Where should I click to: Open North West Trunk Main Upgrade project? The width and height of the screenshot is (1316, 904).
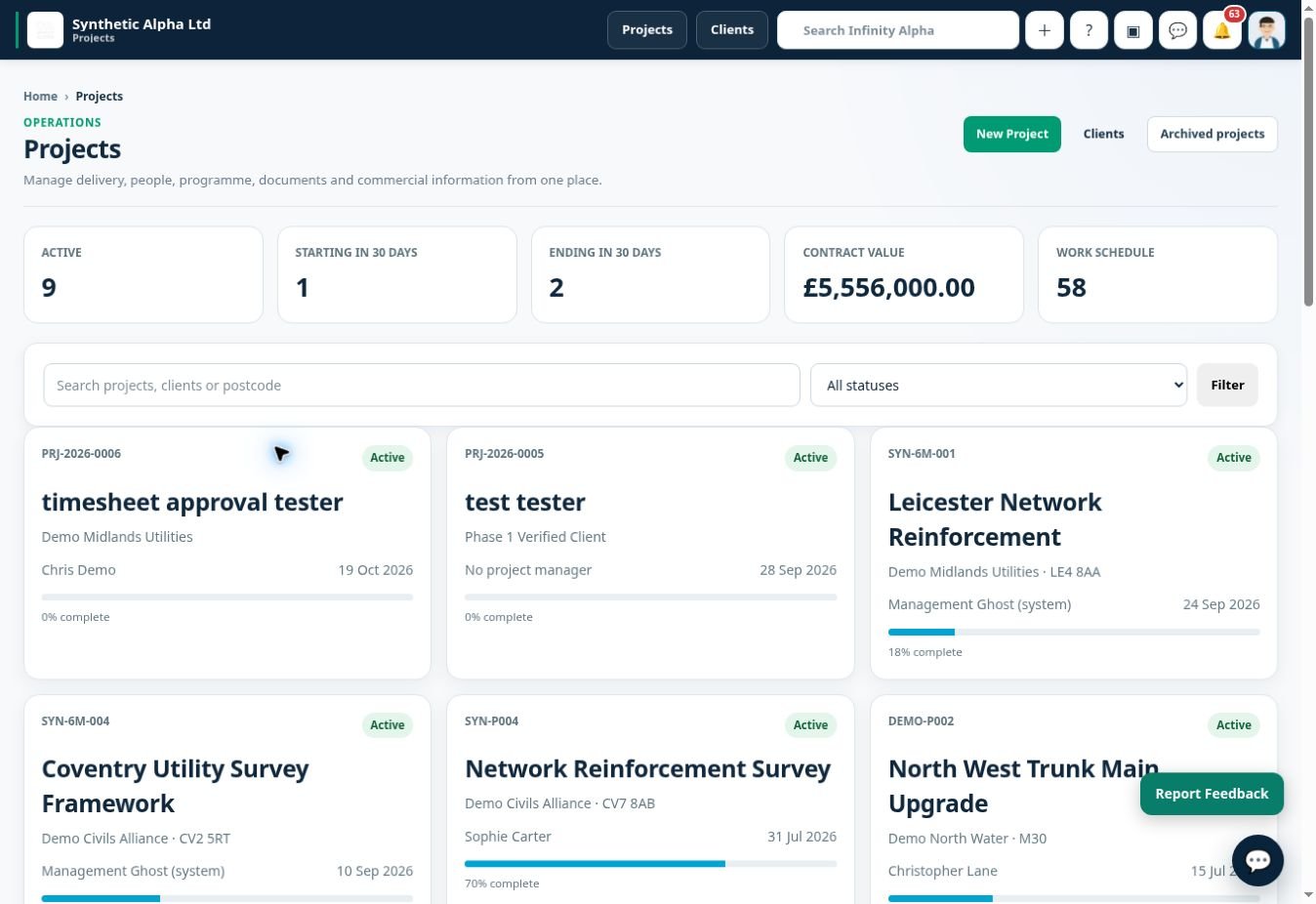coord(1023,786)
